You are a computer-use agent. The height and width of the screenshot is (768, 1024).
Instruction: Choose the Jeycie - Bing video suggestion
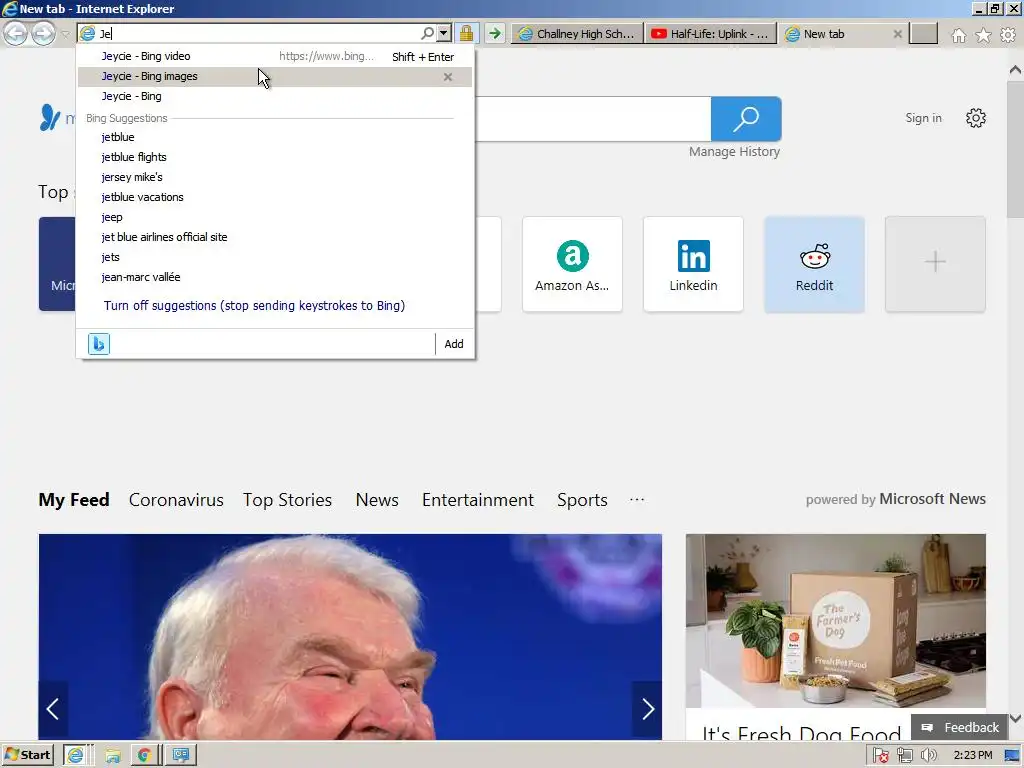[x=275, y=56]
